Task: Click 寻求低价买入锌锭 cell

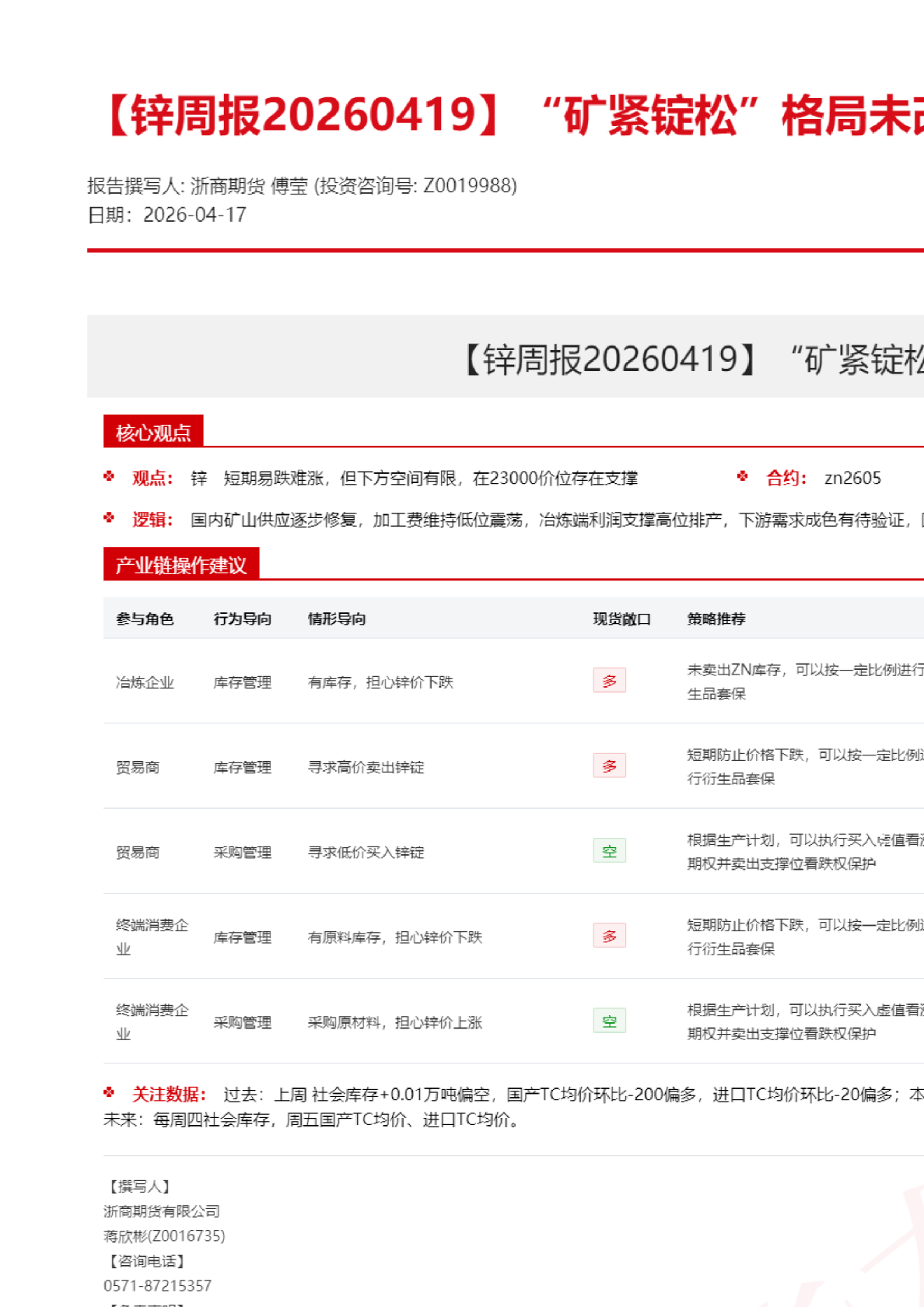Action: 366,853
